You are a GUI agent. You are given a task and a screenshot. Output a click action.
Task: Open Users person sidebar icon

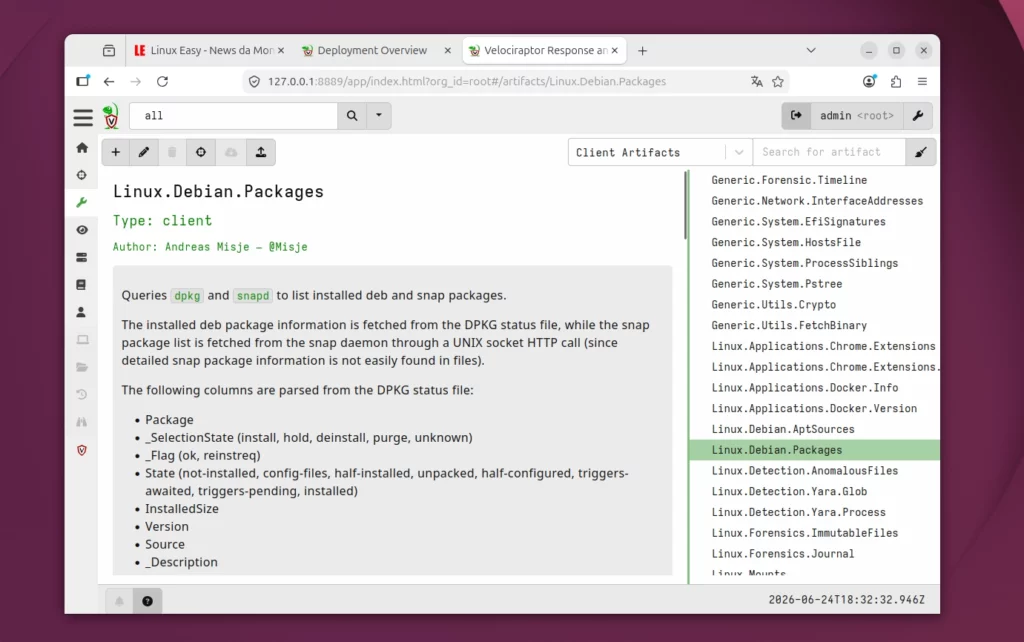click(x=82, y=312)
